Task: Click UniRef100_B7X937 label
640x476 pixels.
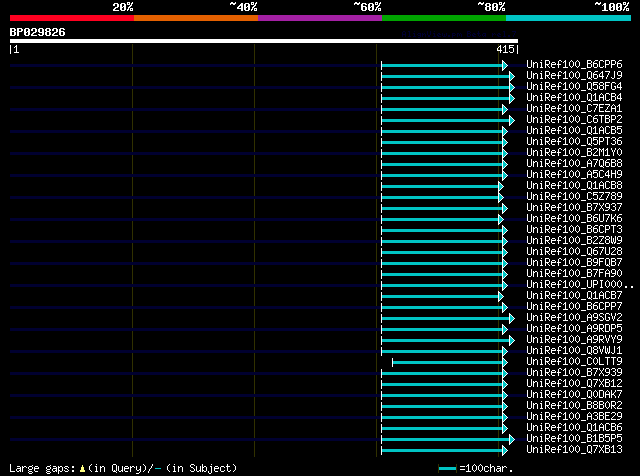Action: (574, 208)
